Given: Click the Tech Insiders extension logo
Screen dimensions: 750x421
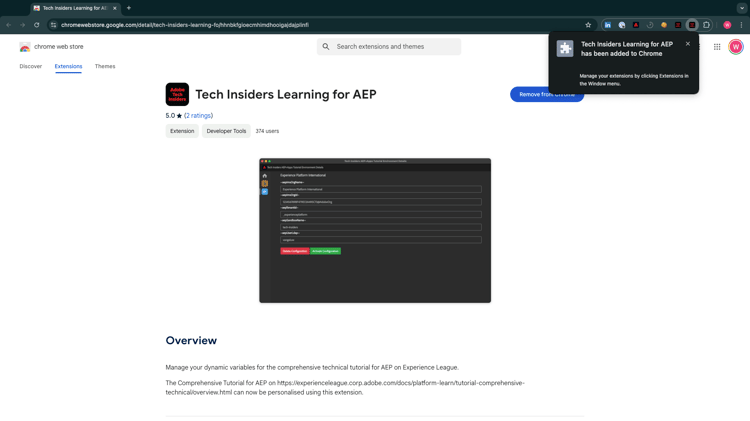Looking at the screenshot, I should tap(177, 94).
